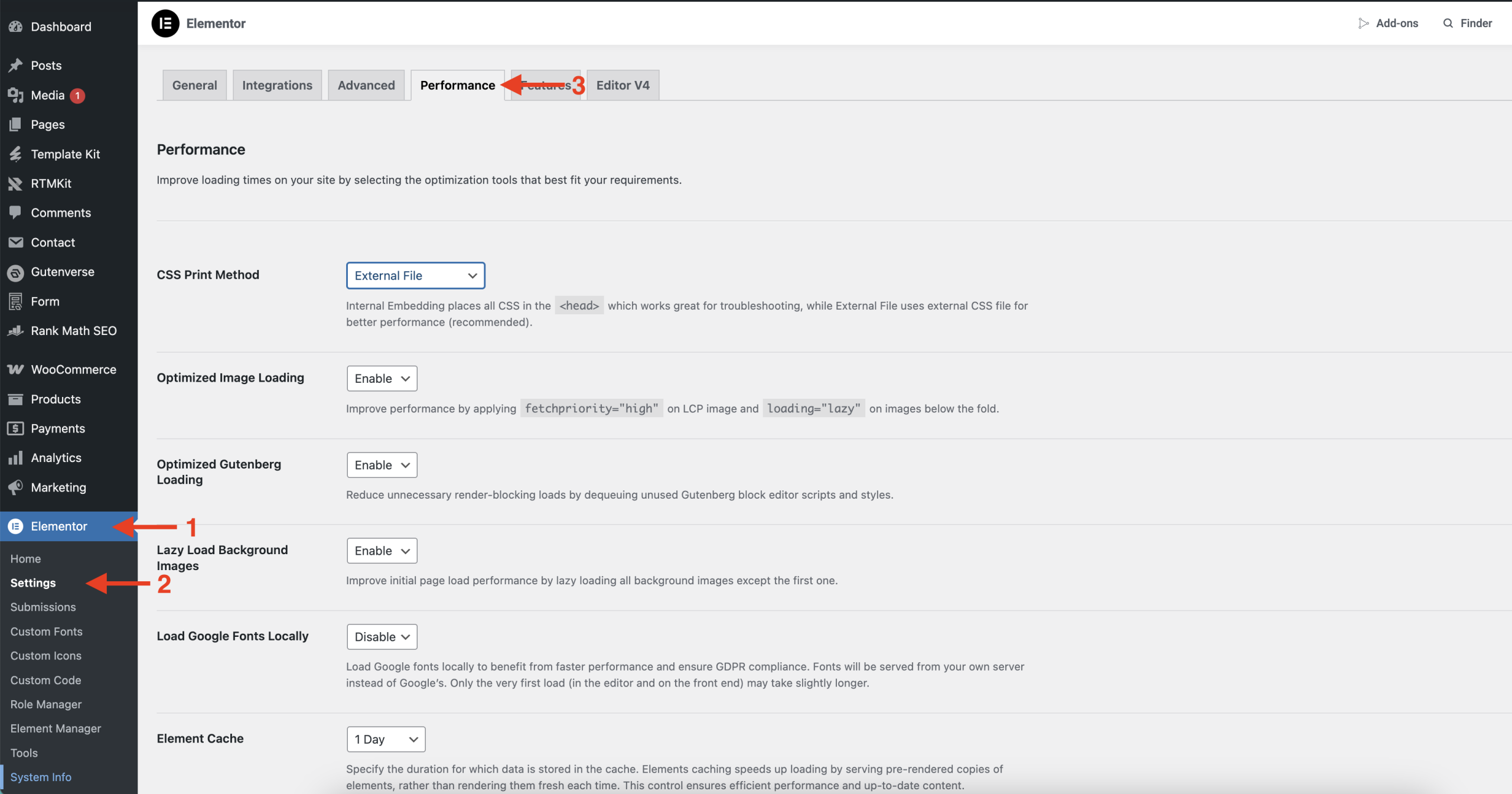The width and height of the screenshot is (1512, 794).
Task: Click the Posts pushpin icon
Action: pos(15,66)
